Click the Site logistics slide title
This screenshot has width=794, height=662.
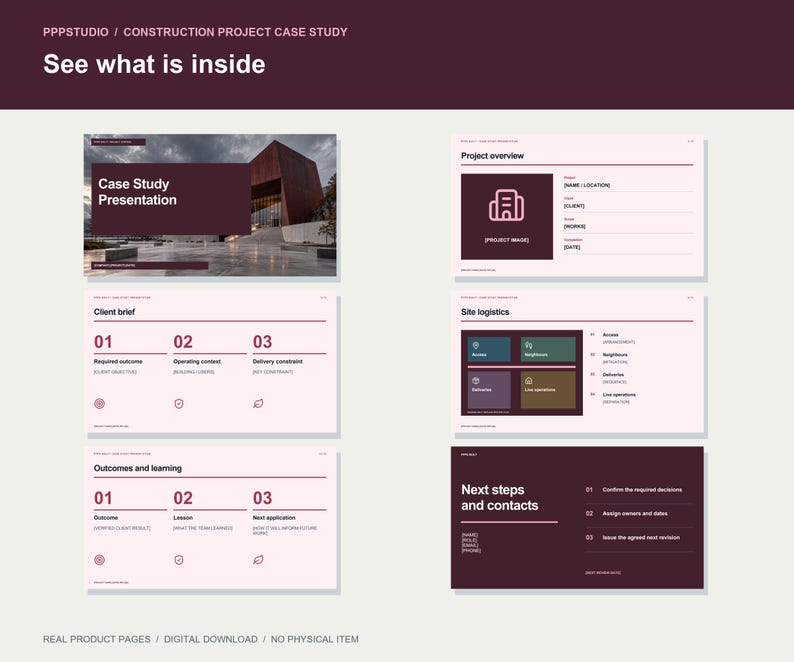485,312
